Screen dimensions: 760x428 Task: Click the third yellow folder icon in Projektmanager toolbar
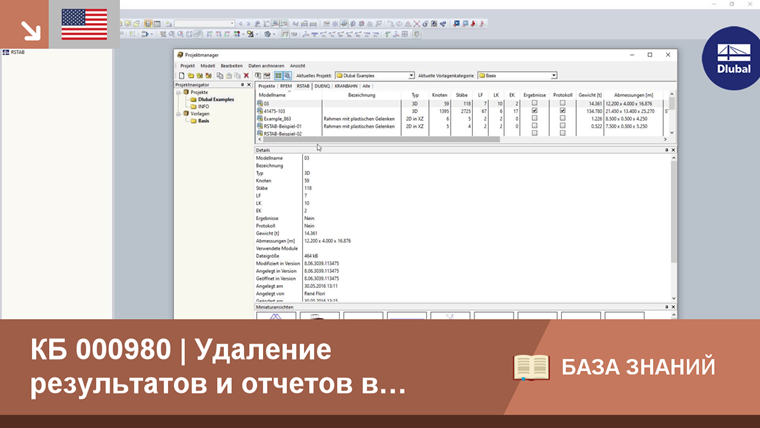click(208, 76)
